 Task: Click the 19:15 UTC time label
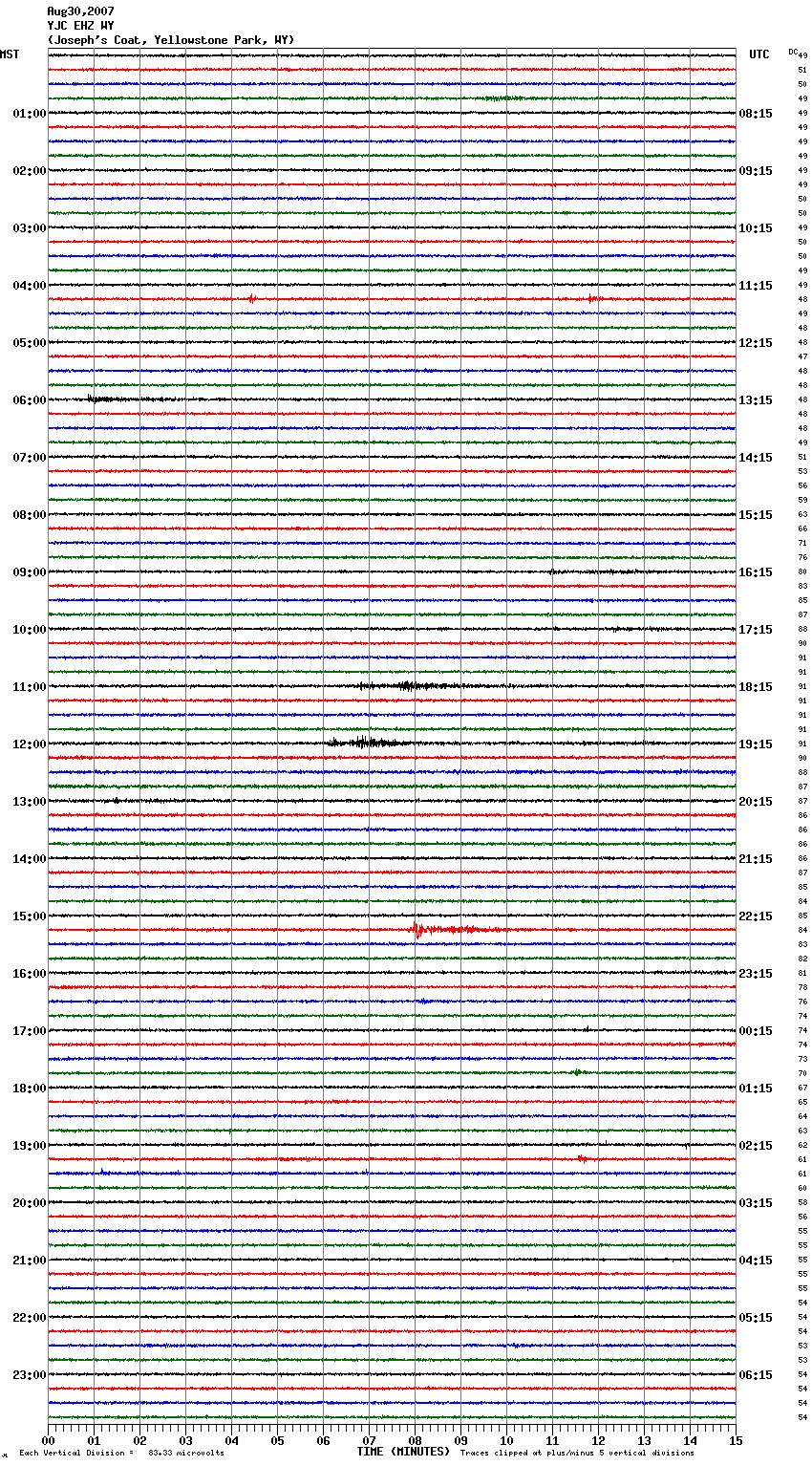(756, 744)
